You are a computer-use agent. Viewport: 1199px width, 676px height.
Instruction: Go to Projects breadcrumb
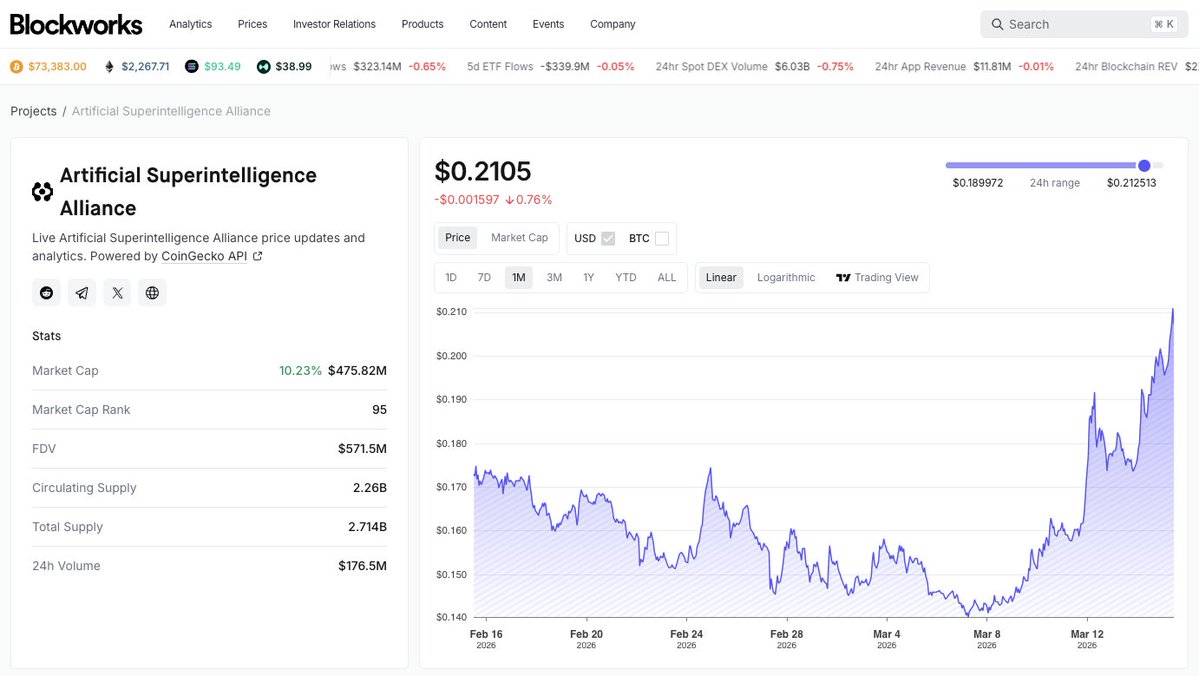(x=34, y=111)
